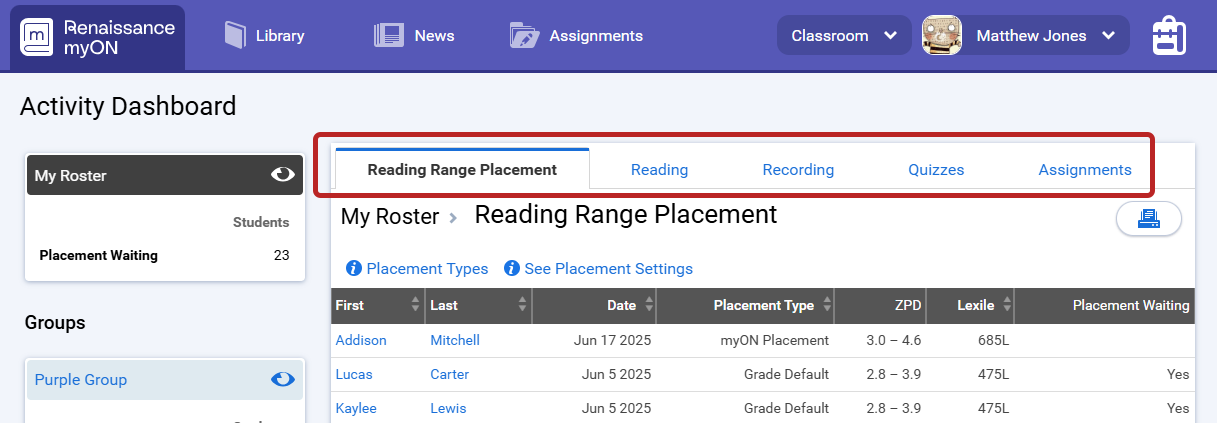Sort by Placement Type column arrows
This screenshot has height=423, width=1217.
click(x=827, y=305)
